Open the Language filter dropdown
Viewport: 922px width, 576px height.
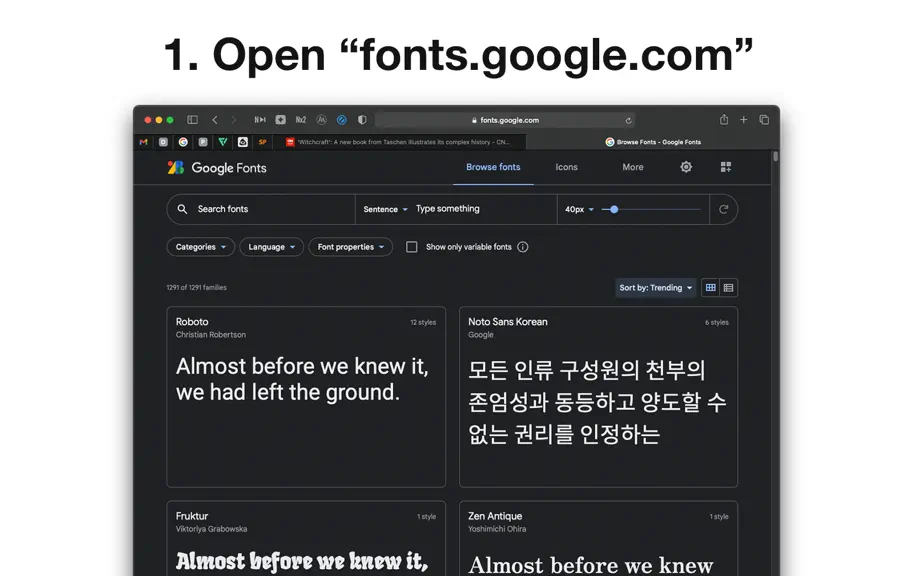271,247
